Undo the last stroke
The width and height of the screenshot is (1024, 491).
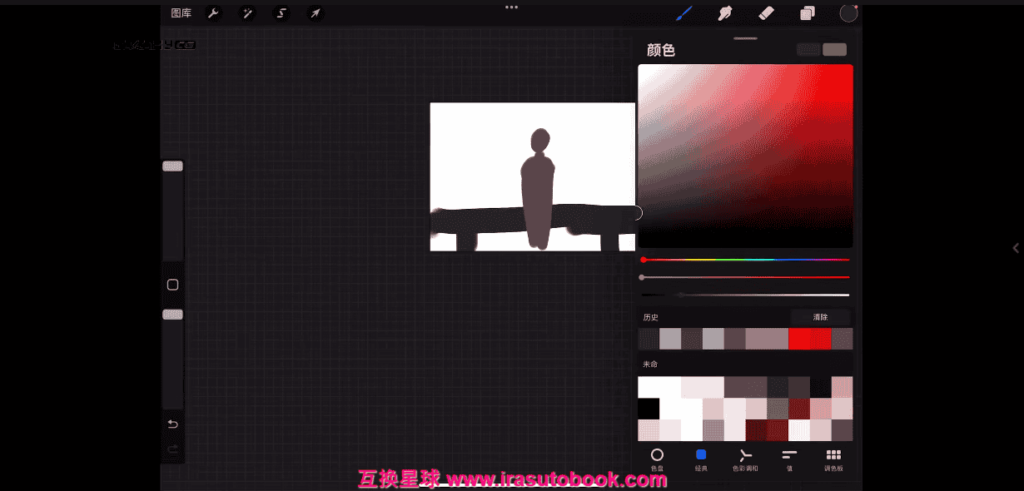click(172, 425)
